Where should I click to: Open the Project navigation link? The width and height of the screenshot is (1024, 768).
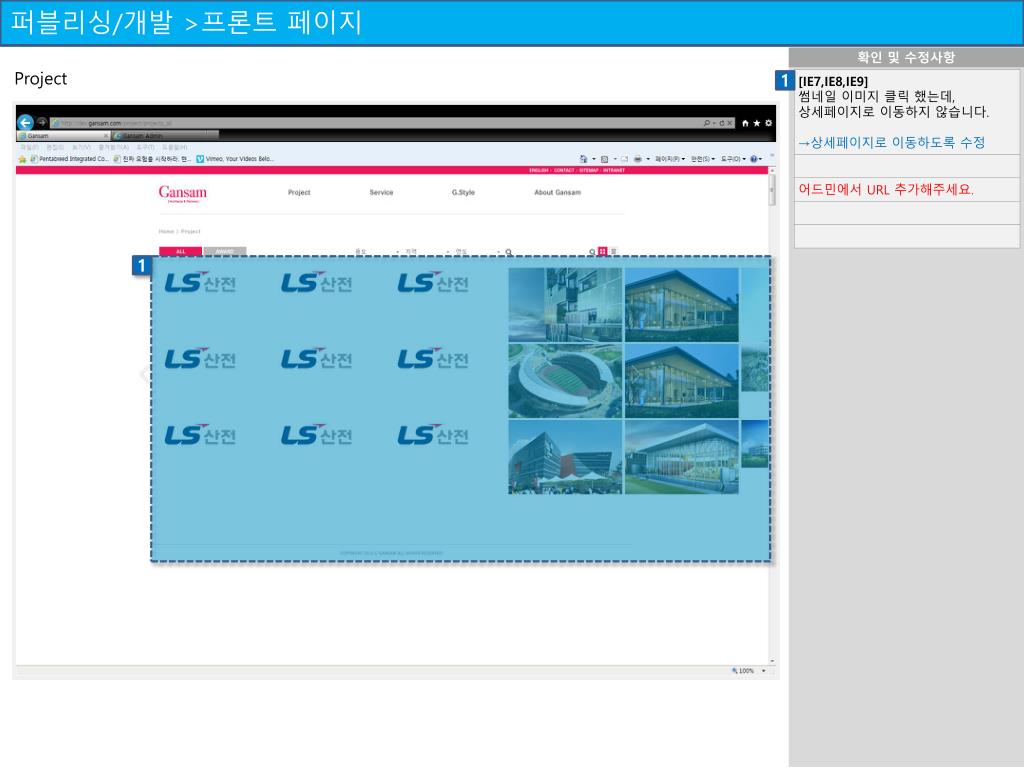point(299,193)
